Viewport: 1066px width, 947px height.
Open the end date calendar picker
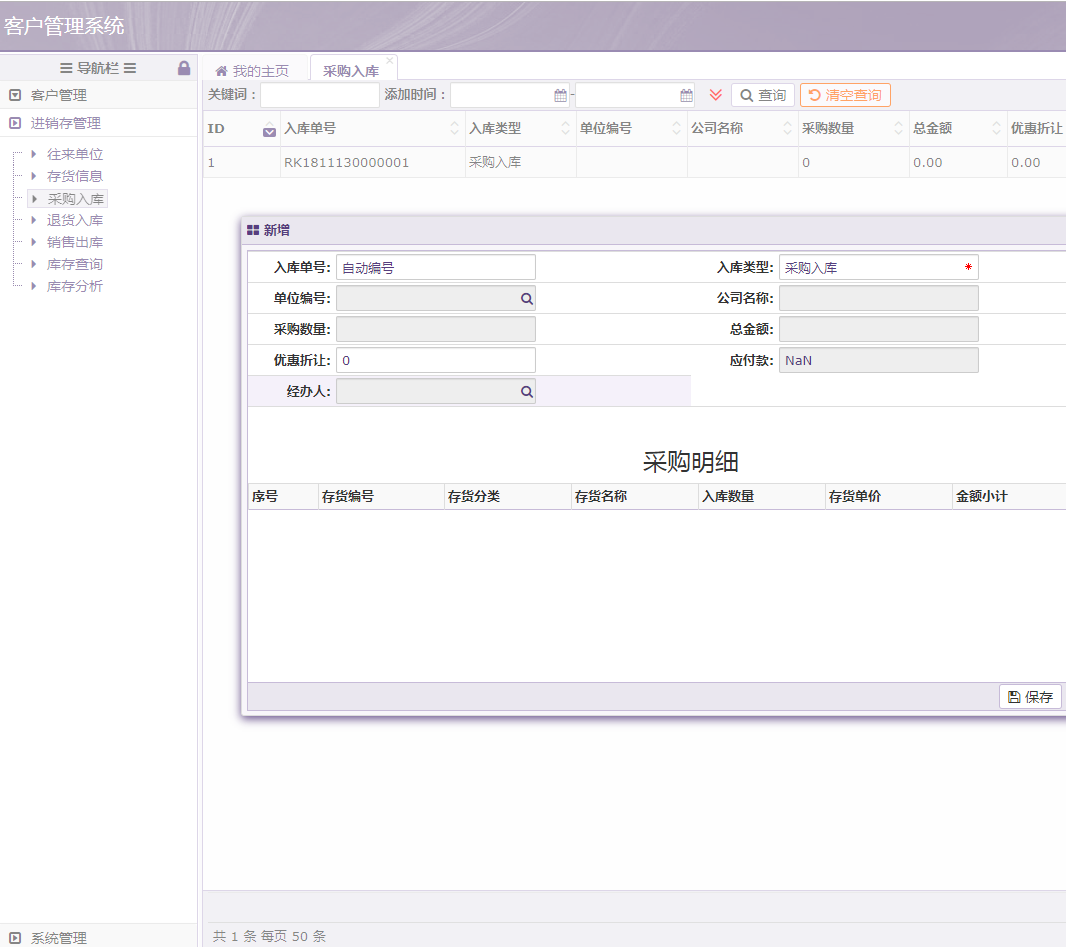pos(686,96)
